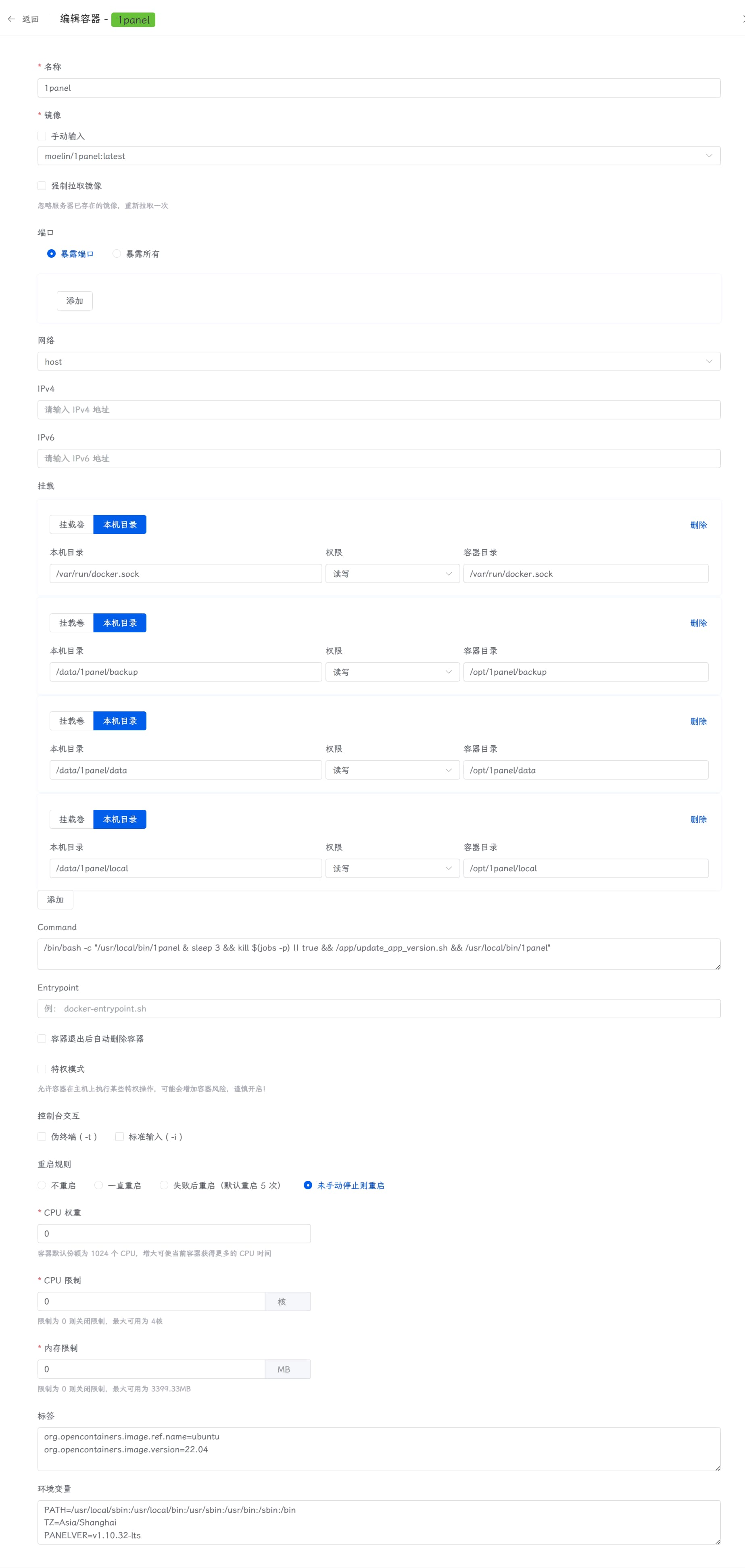Screen dimensions: 745x1568
Task: Open the image dropdown moelin/1panel:latest
Action: pyautogui.click(x=379, y=156)
